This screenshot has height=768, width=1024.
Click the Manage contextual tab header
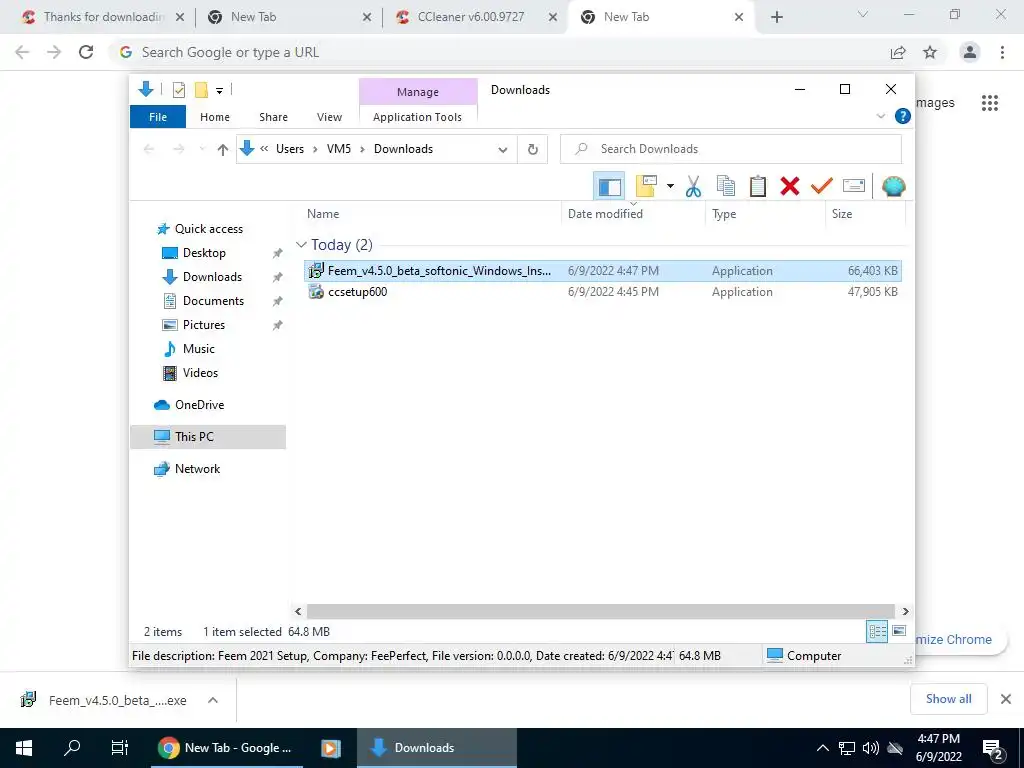coord(418,92)
